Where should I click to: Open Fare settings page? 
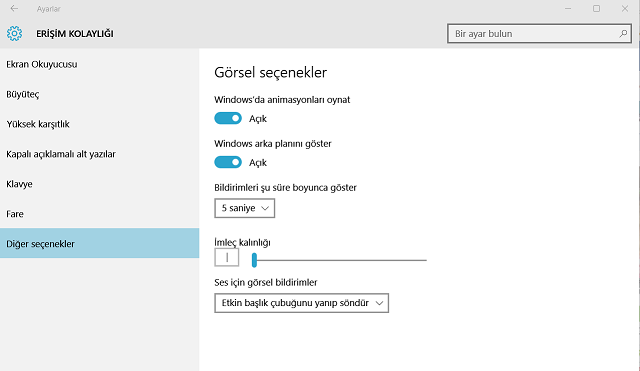point(100,214)
